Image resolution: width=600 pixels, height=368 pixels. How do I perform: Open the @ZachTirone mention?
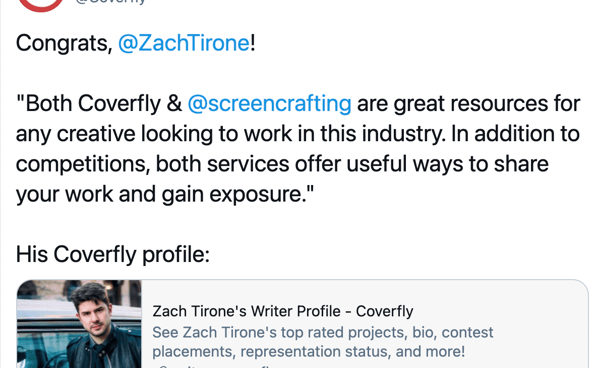tap(184, 42)
